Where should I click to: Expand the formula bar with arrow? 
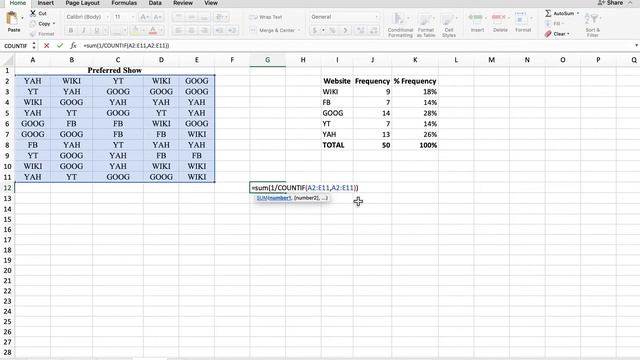click(x=636, y=46)
